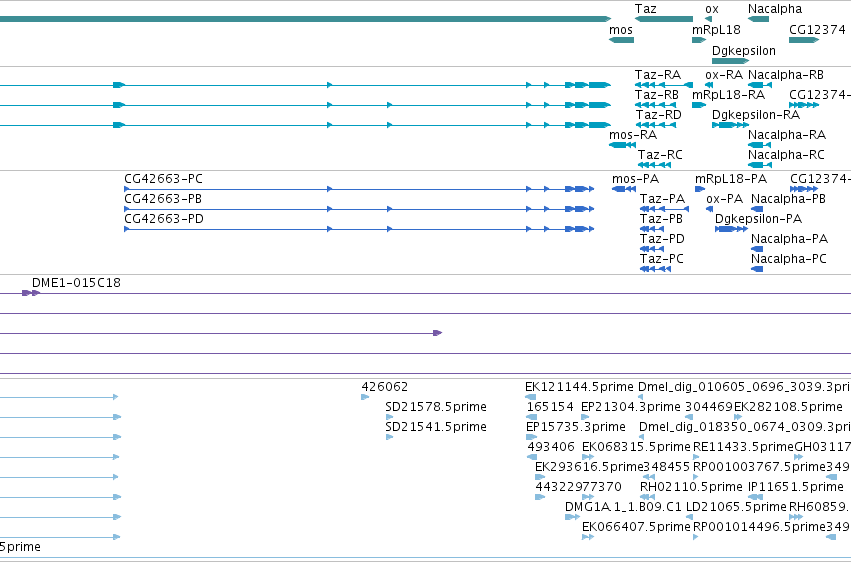Select protein Taz-PA
This screenshot has height=562, width=851.
[662, 199]
